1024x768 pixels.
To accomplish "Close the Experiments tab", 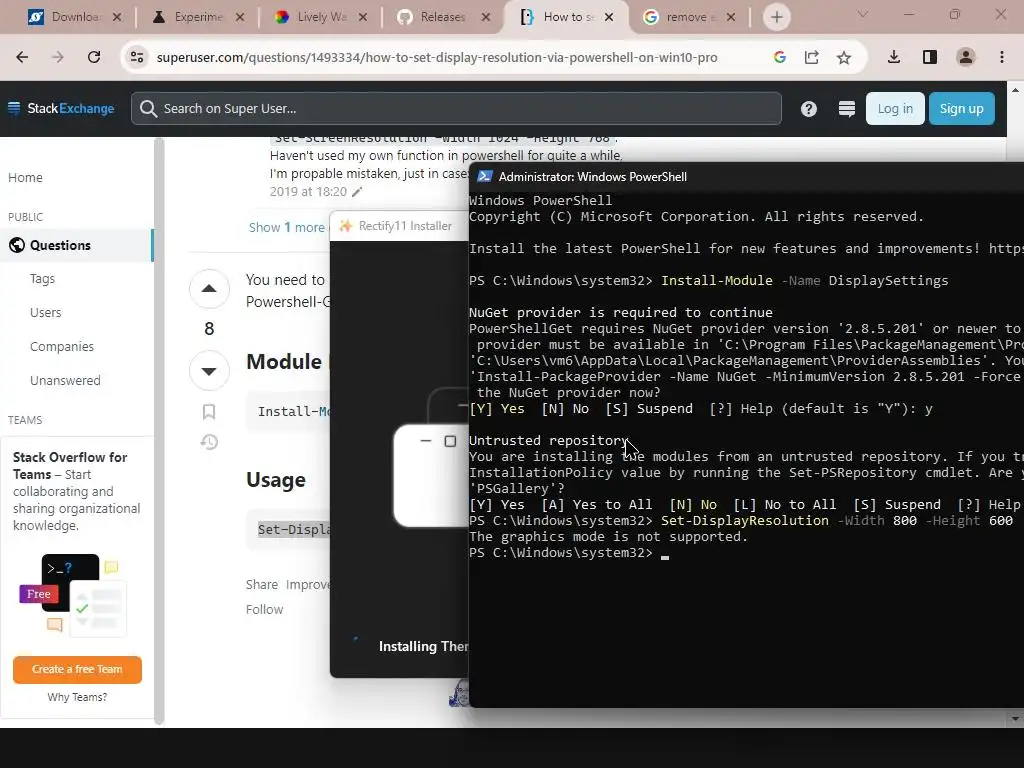I will pos(240,17).
